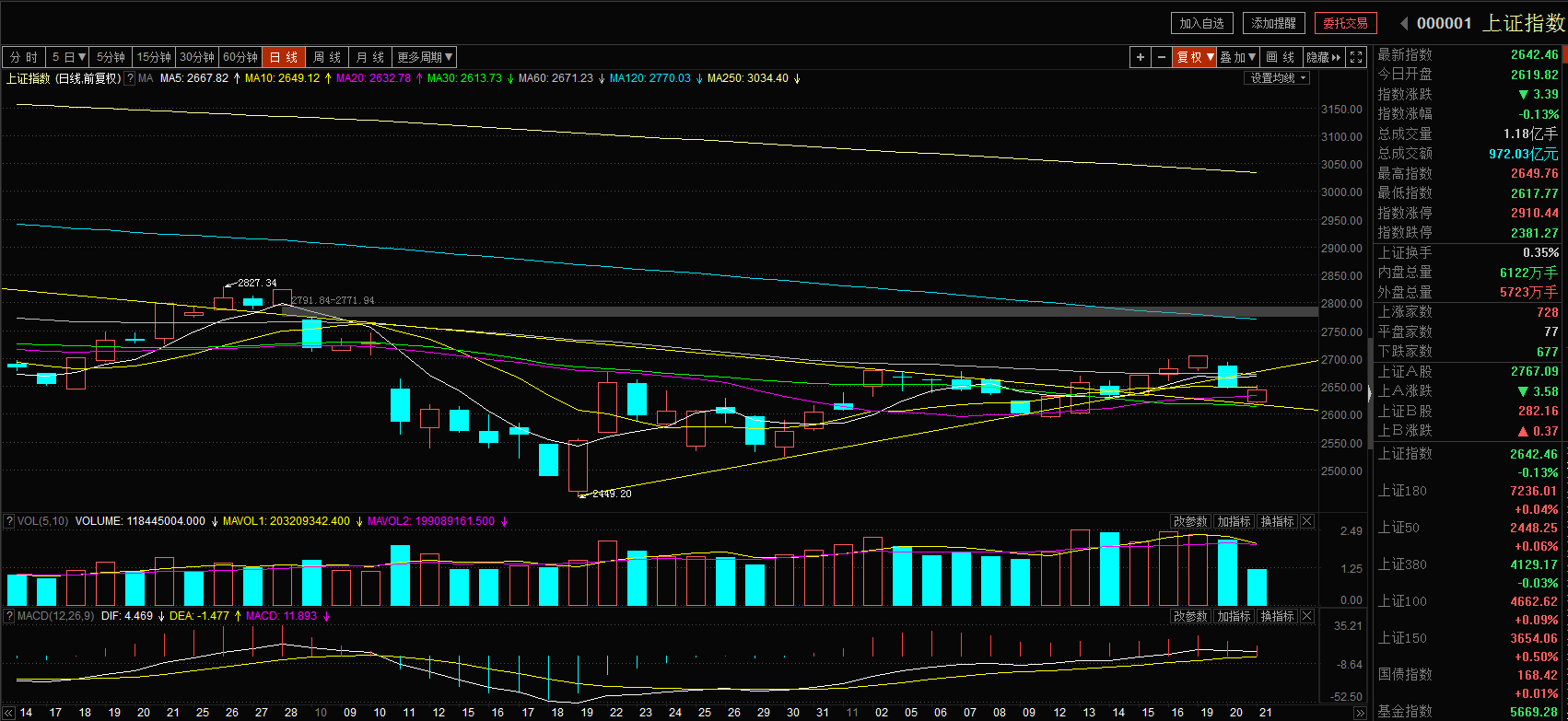
Task: Open help for main chart indicator
Action: (x=130, y=78)
